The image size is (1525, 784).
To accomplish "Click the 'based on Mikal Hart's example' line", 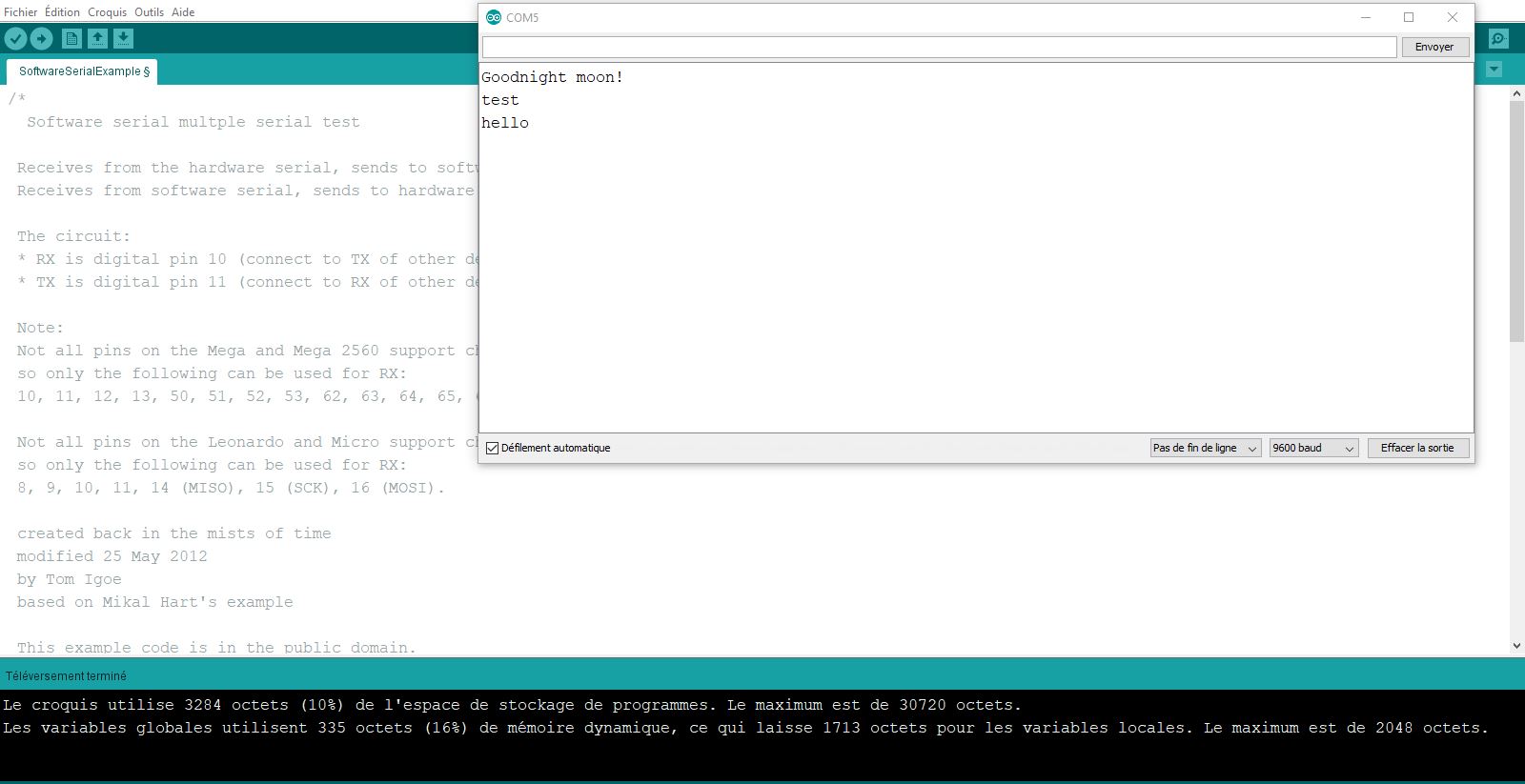I will click(155, 602).
